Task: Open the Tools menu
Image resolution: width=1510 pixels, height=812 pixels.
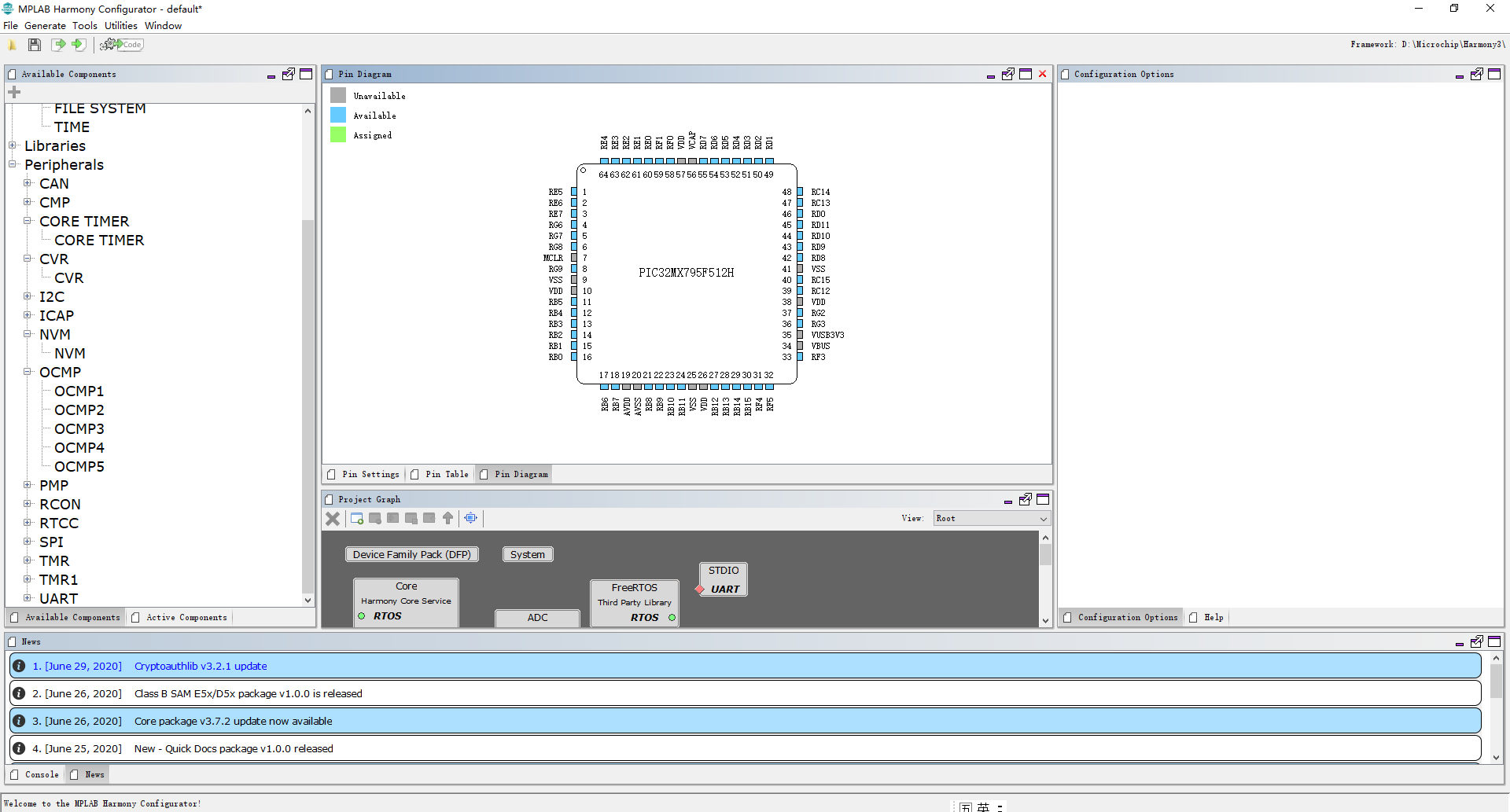Action: 85,25
